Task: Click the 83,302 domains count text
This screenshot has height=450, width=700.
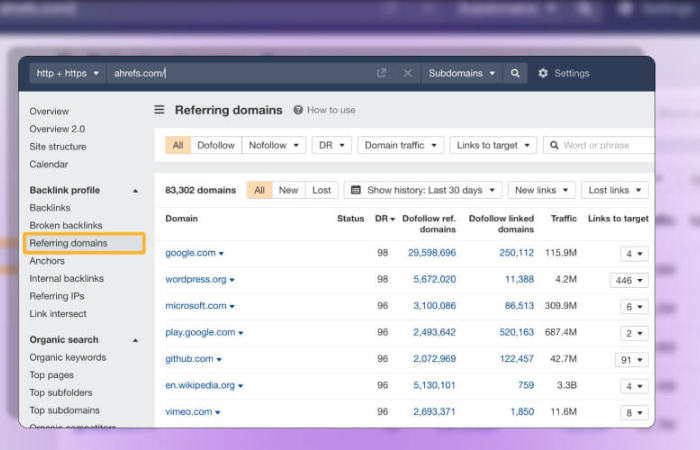Action: (200, 190)
